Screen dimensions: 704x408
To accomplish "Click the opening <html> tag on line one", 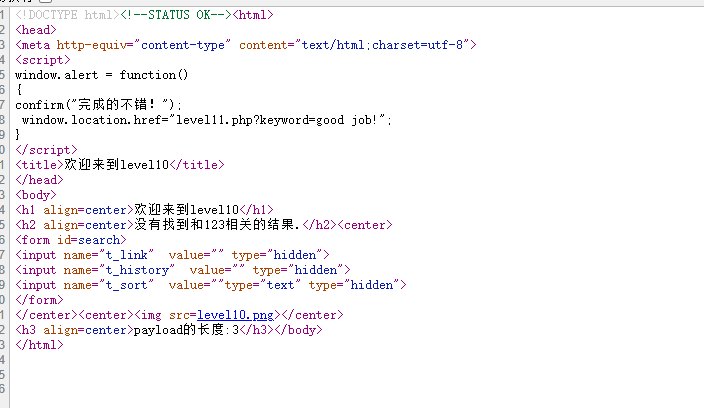I will (253, 15).
